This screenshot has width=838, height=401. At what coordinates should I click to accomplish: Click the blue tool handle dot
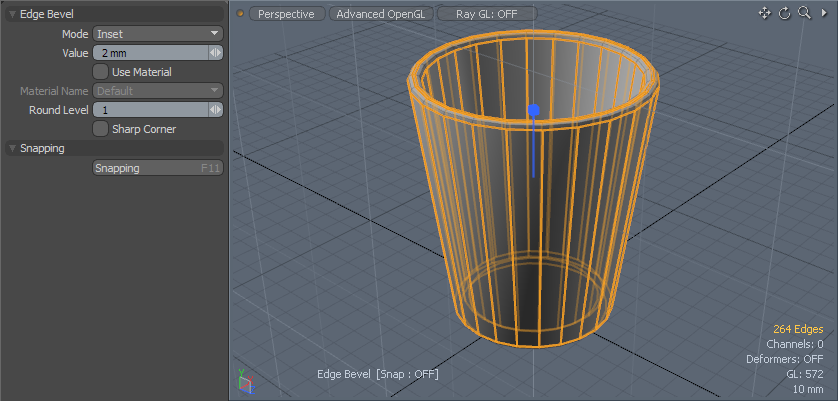pos(534,110)
